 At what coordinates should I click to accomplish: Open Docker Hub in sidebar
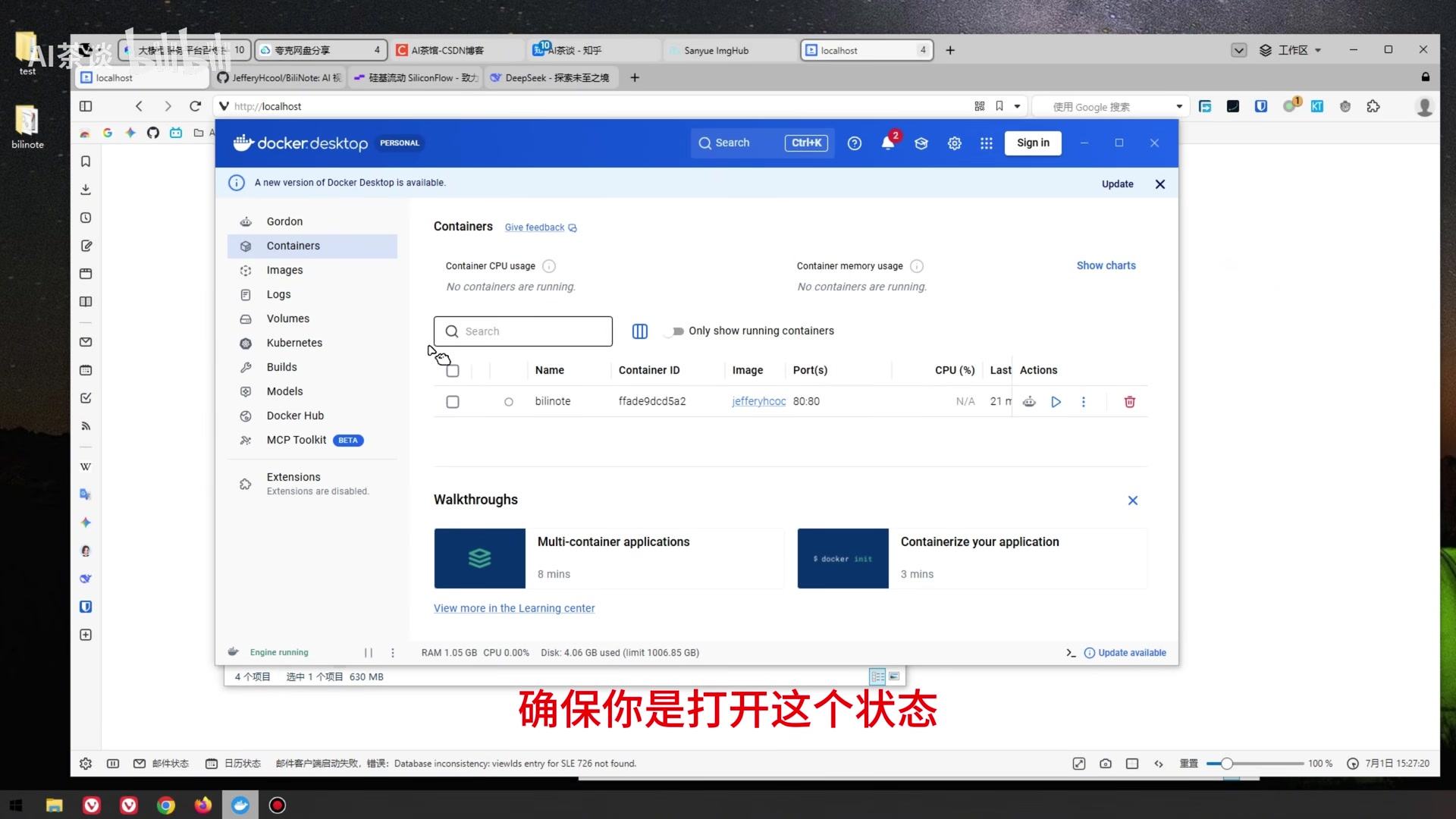[x=312, y=416]
